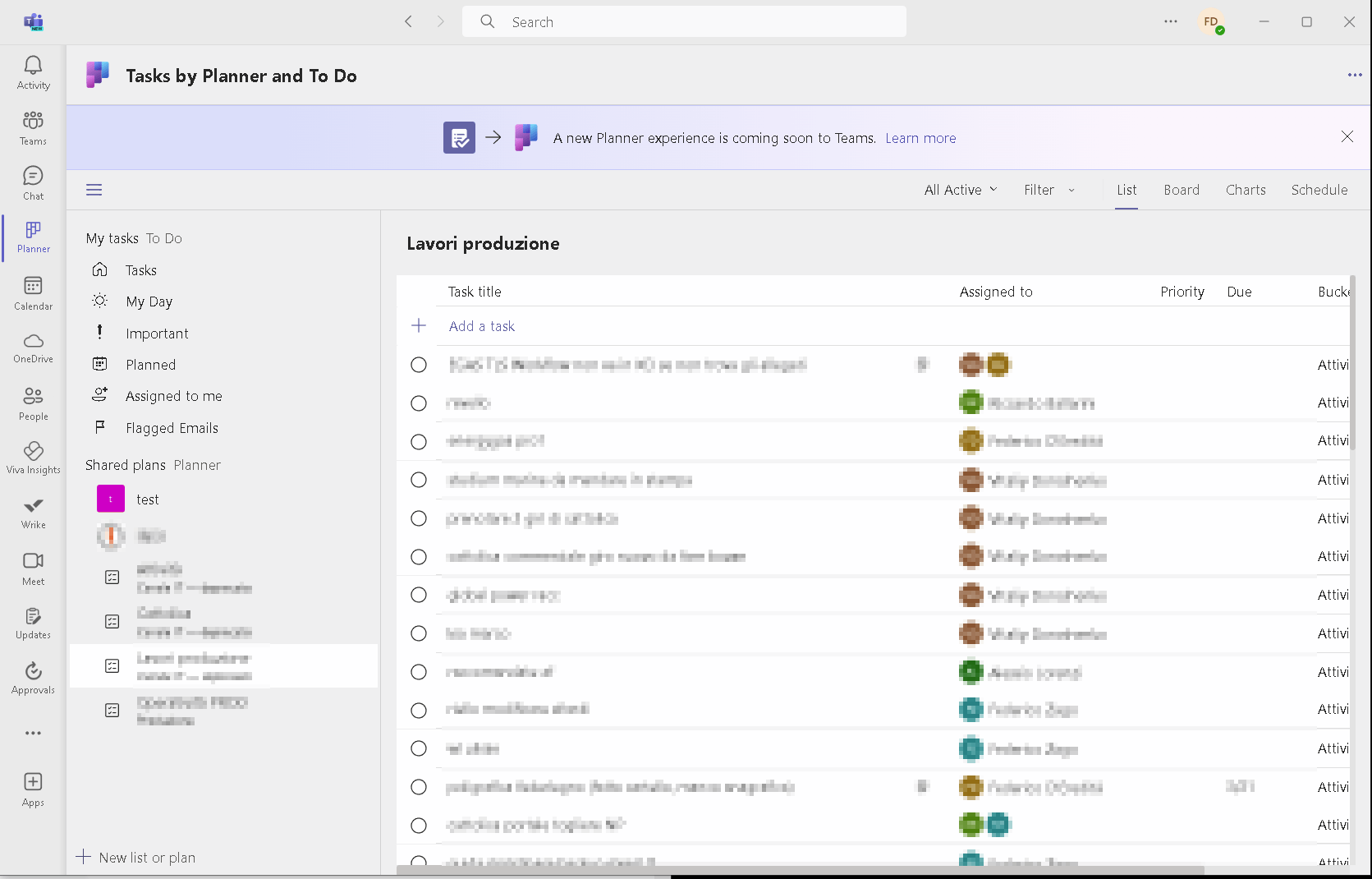
Task: Click the Search input field
Action: (x=684, y=22)
